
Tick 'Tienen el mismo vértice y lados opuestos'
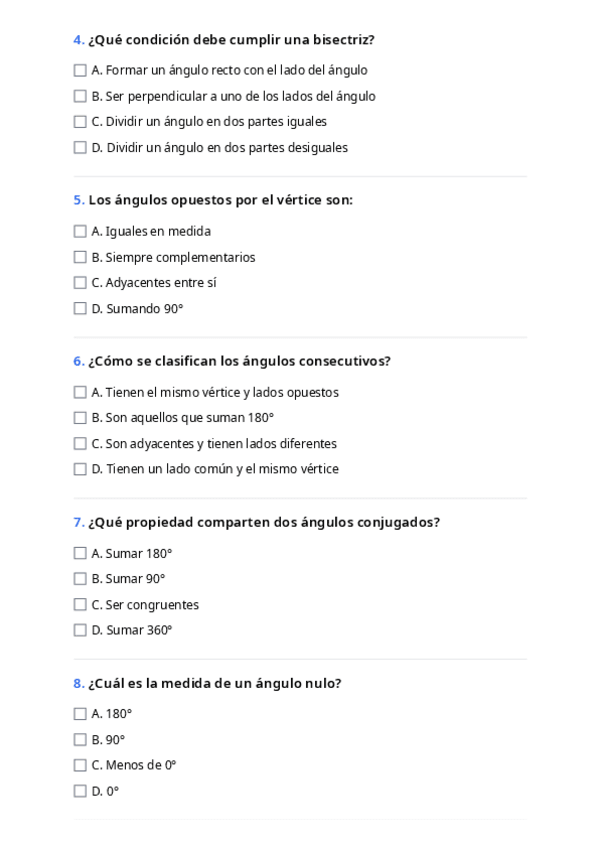click(x=80, y=393)
